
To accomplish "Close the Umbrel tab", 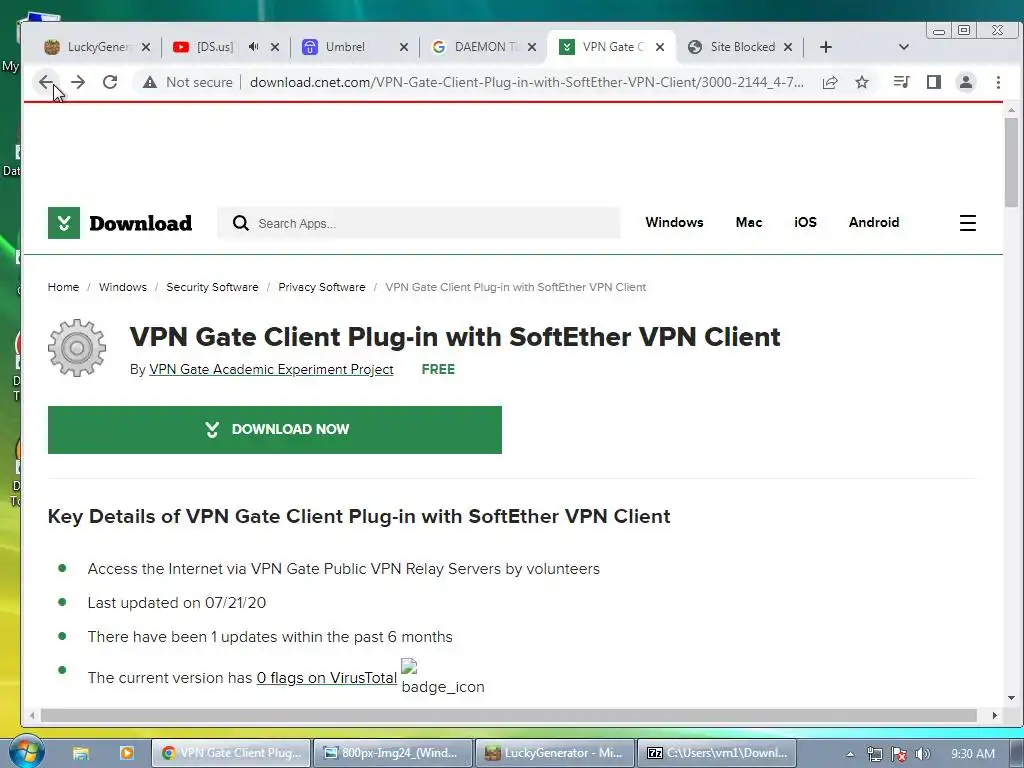I will pos(404,47).
